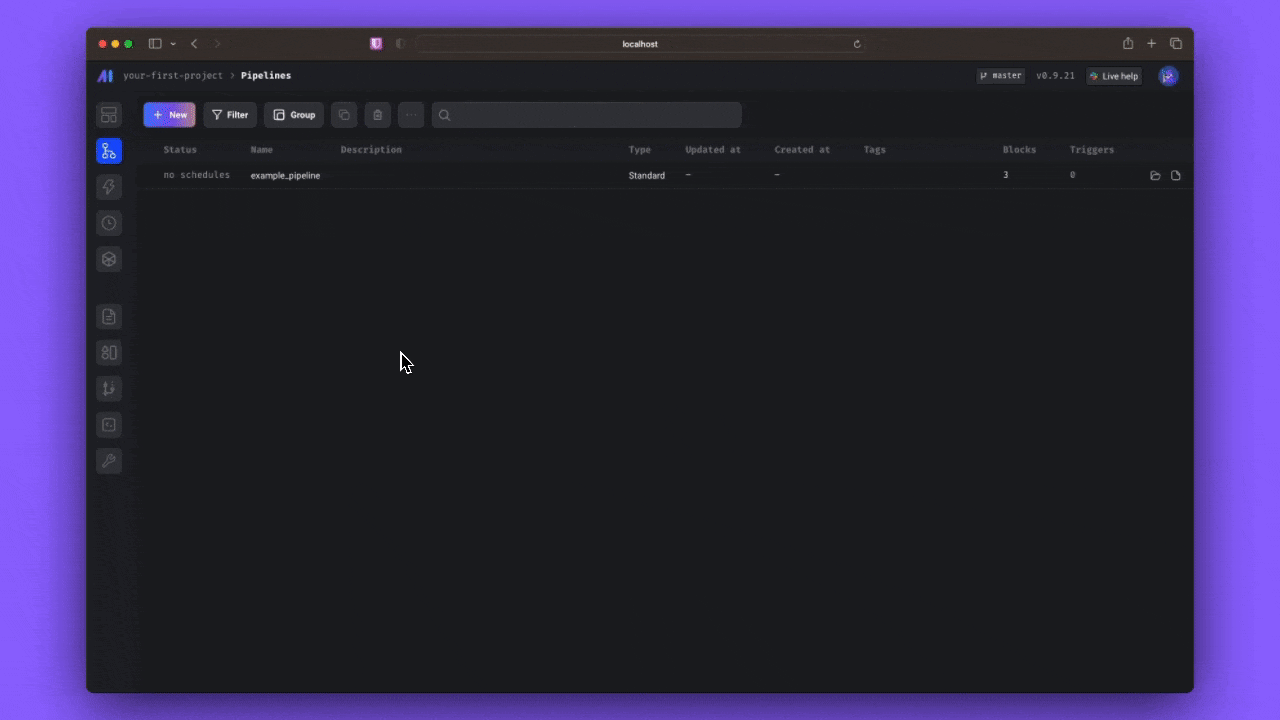Viewport: 1280px width, 720px height.
Task: Click the magnifier icon in search bar
Action: pyautogui.click(x=445, y=115)
